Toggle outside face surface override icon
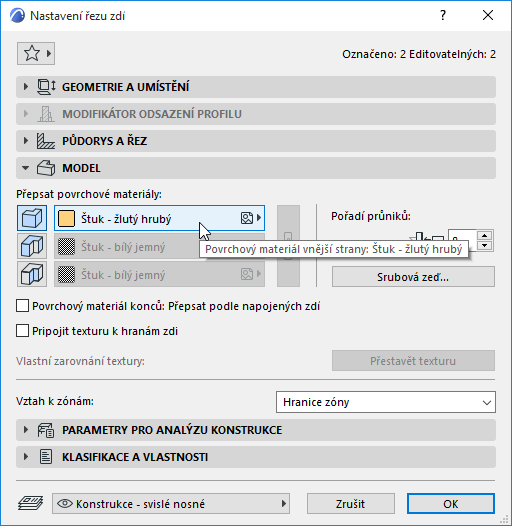Screen dimensions: 512x526 point(32,218)
